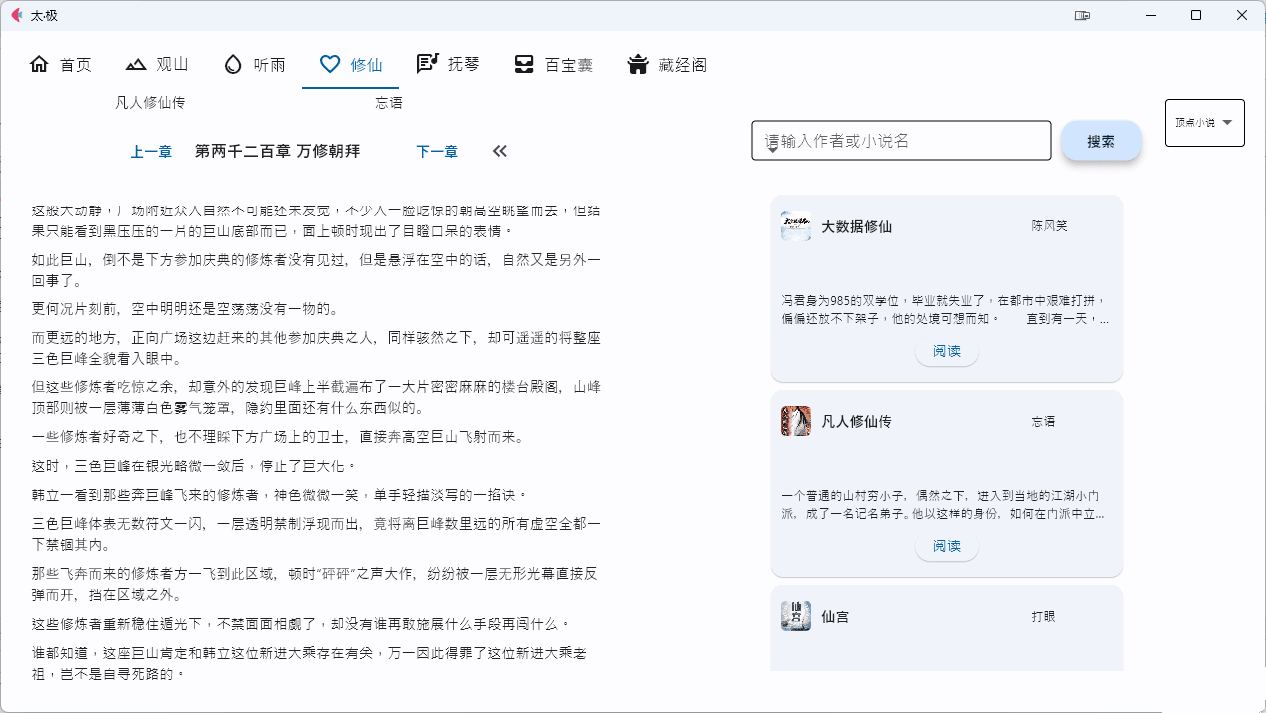The image size is (1266, 713).
Task: Open the 观山 mountain icon
Action: (136, 64)
